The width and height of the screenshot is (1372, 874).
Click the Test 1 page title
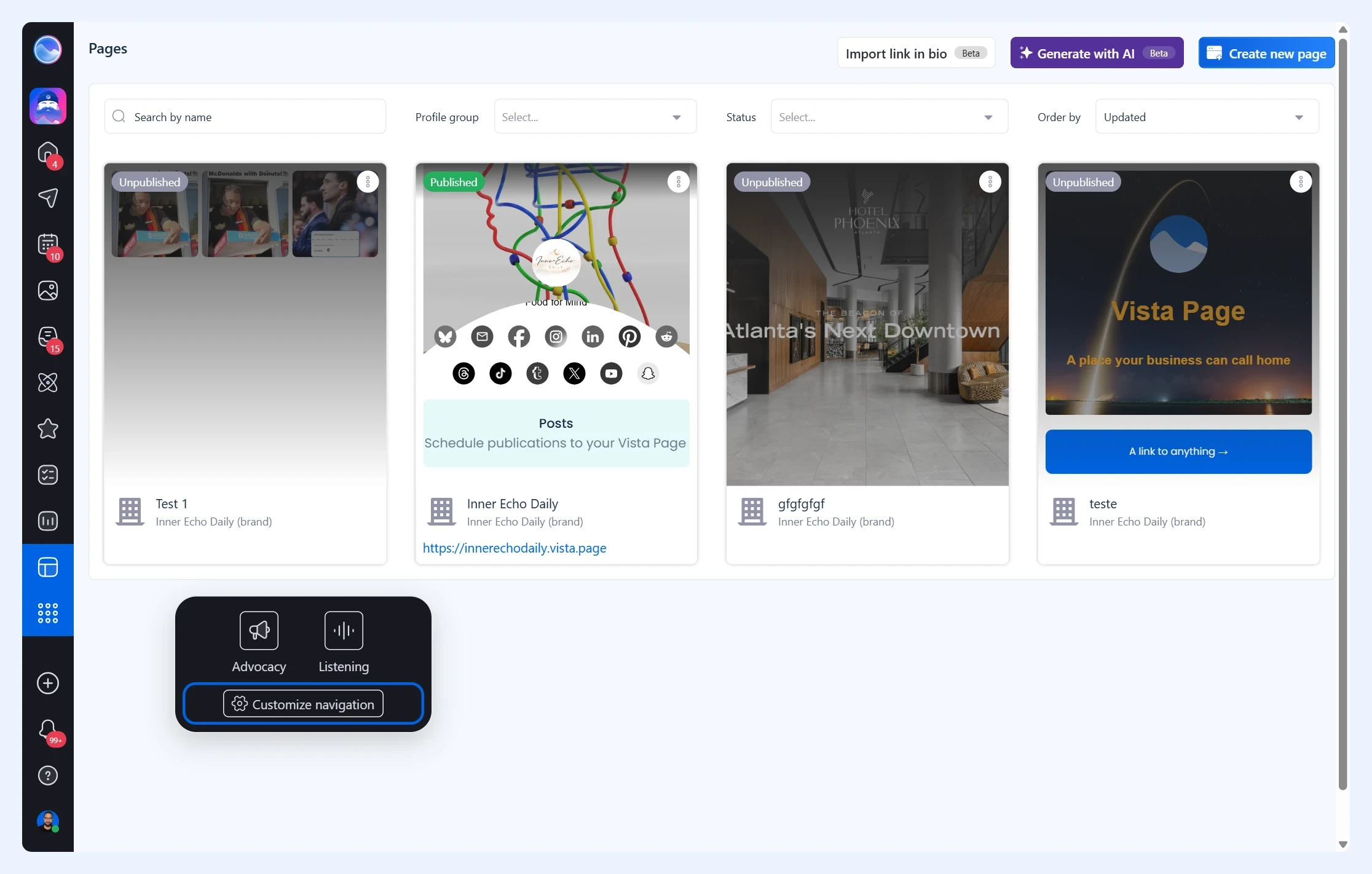171,504
